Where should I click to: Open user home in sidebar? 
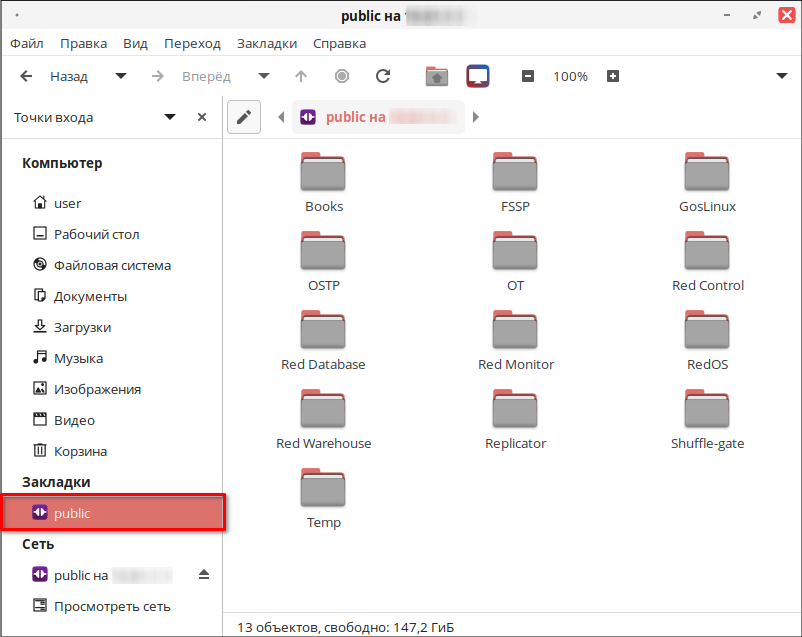112,204
